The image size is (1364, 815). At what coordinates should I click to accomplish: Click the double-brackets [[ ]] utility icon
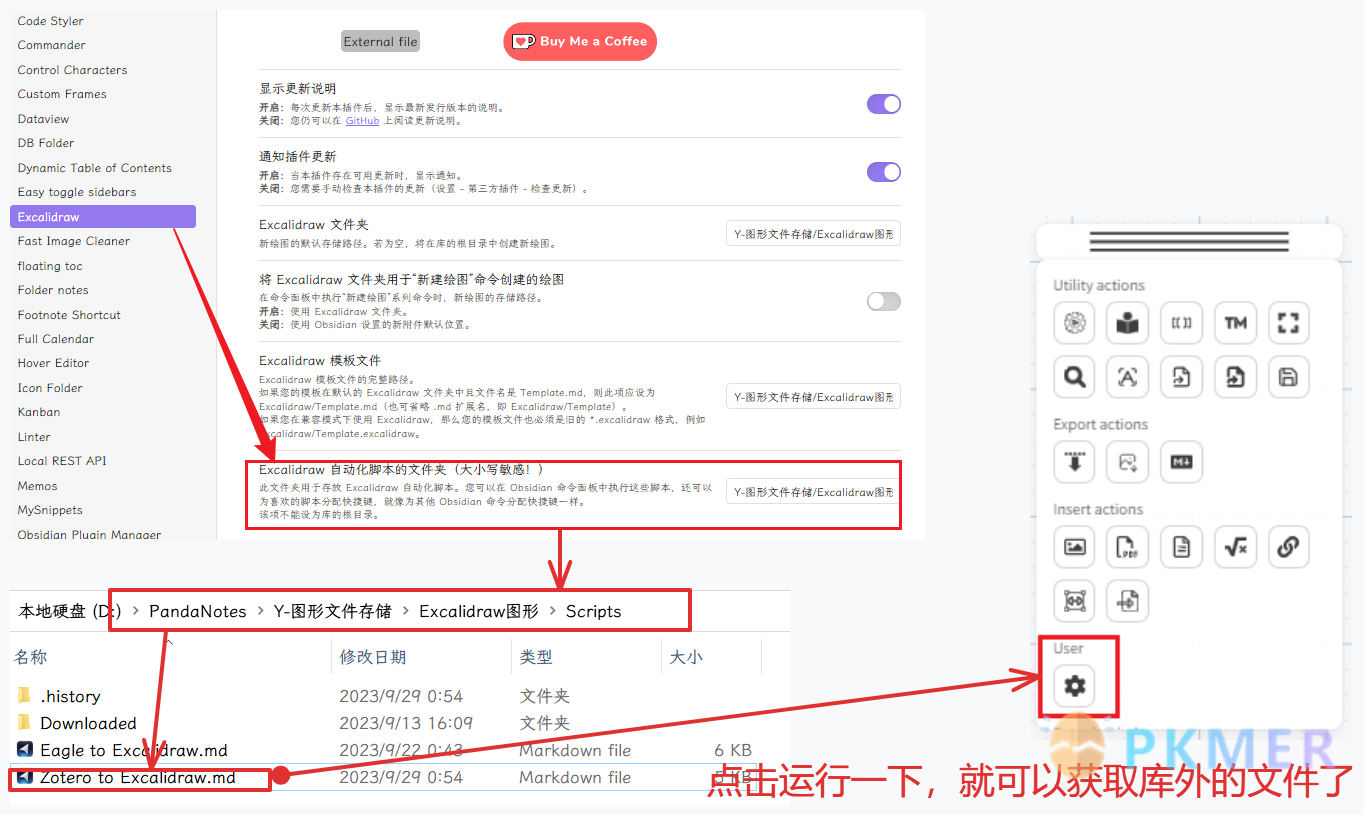click(x=1181, y=323)
